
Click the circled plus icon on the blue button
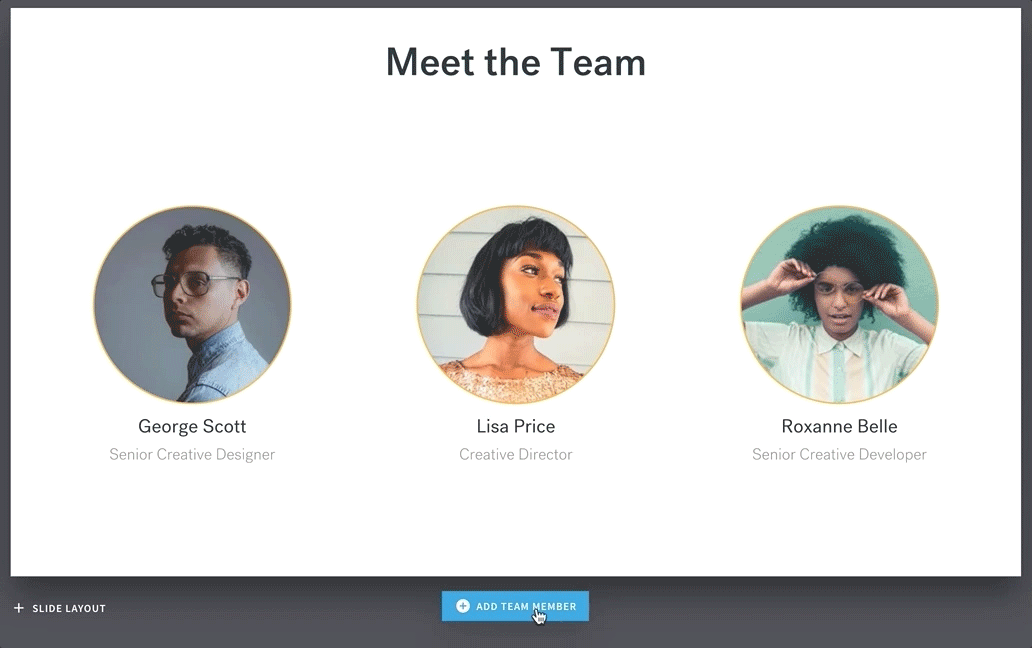point(463,606)
